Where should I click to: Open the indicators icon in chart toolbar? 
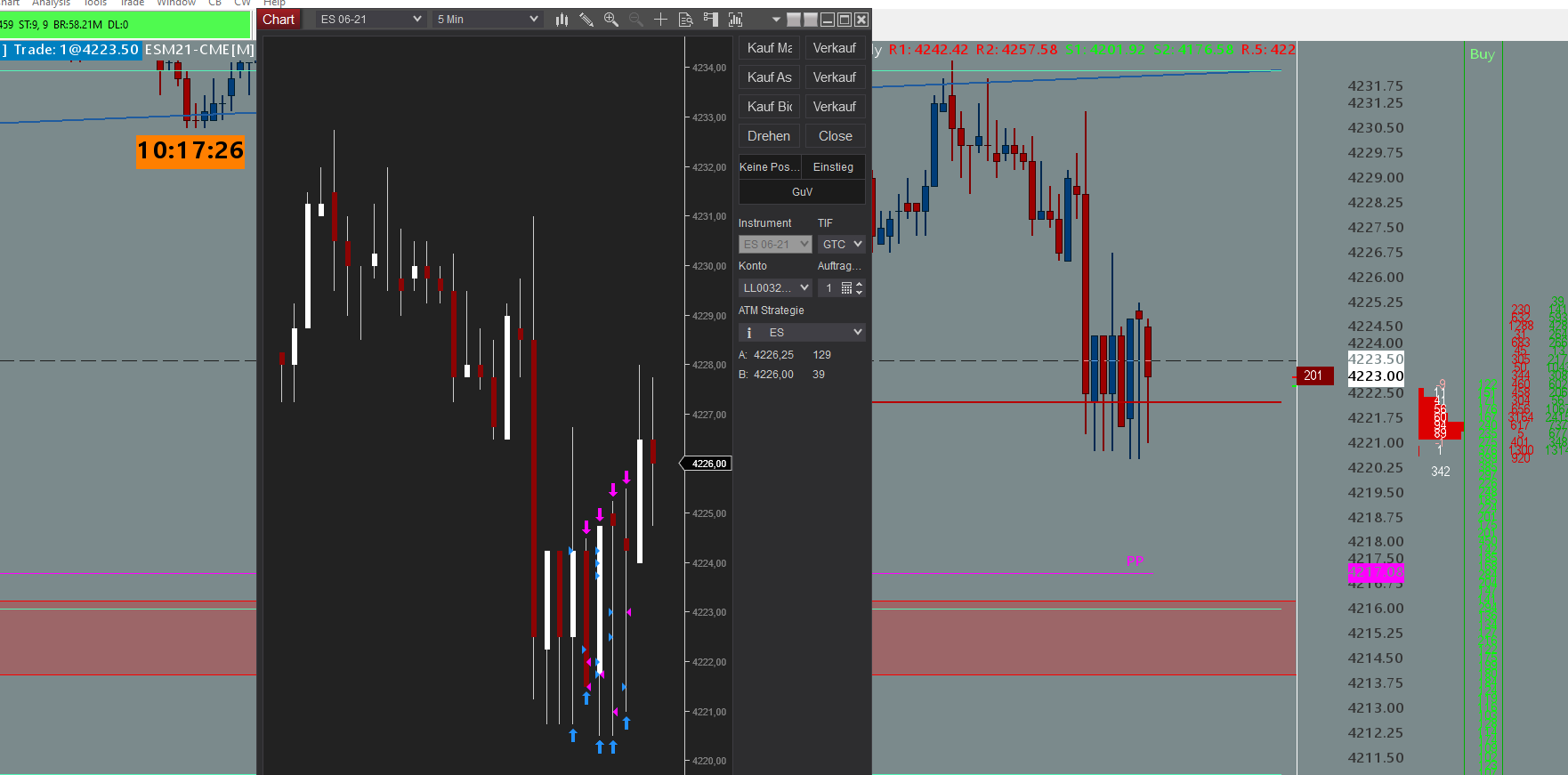[735, 20]
